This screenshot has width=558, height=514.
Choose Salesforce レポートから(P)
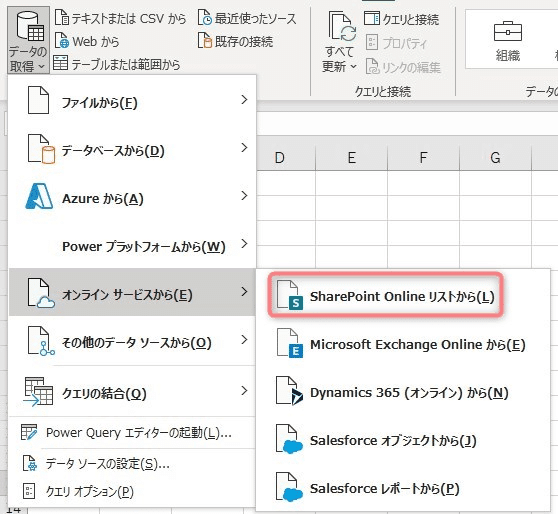pos(403,487)
